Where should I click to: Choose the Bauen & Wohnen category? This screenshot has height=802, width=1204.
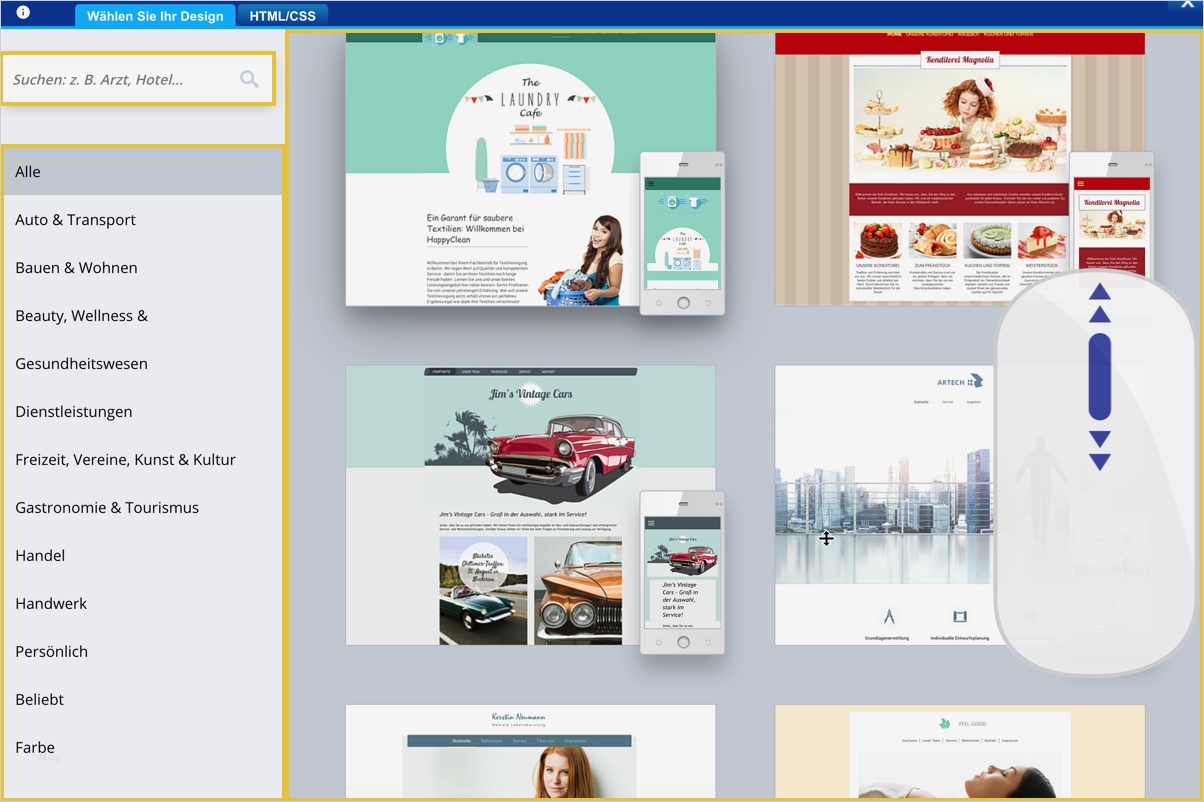[x=143, y=268]
